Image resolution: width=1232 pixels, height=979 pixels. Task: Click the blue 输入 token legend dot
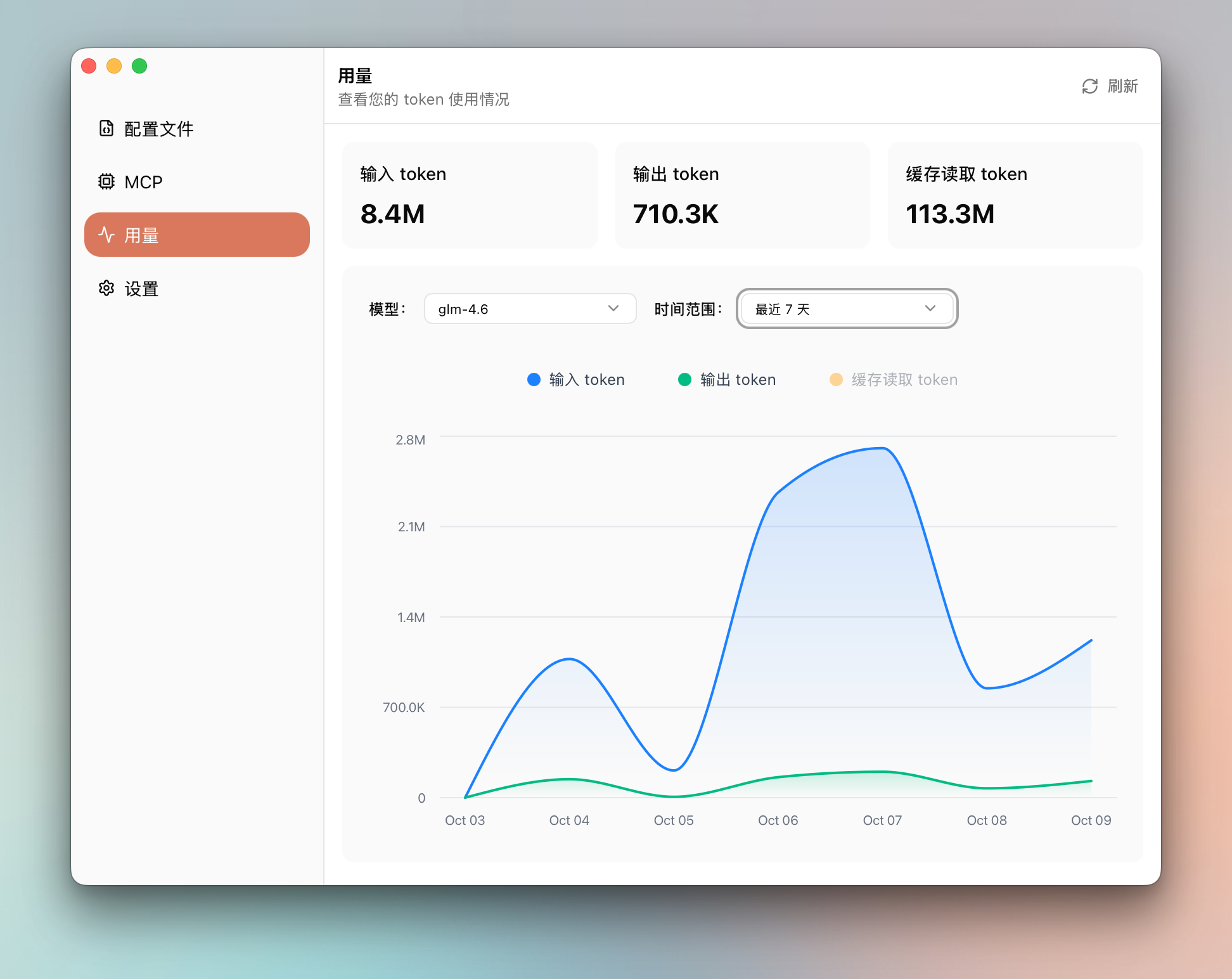[x=534, y=379]
